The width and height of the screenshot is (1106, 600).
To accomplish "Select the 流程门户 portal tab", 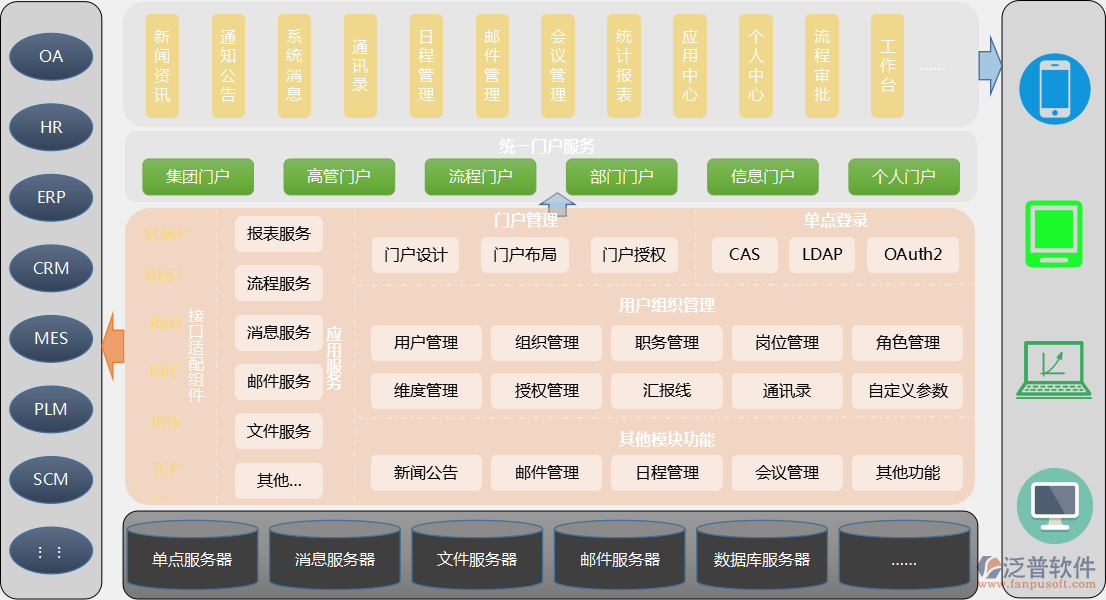I will 480,177.
